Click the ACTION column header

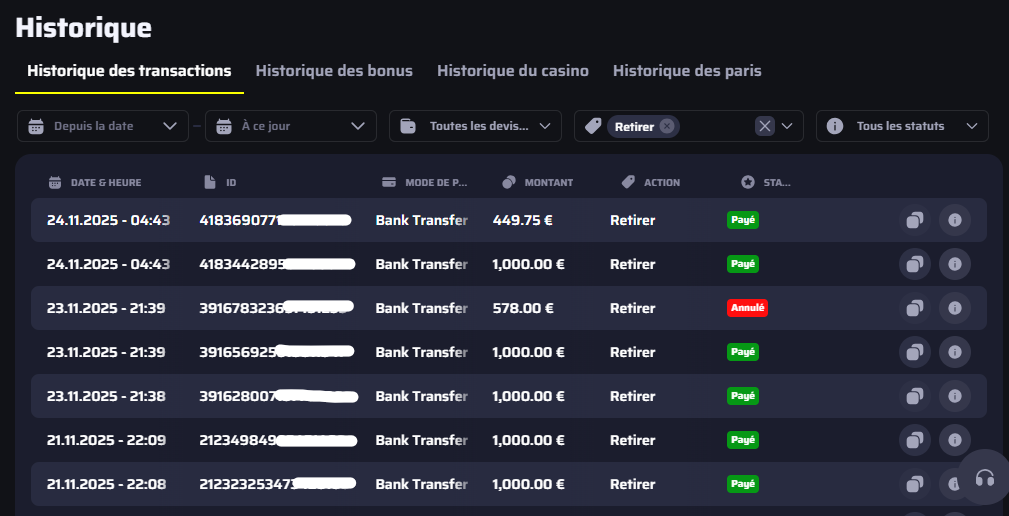651,183
